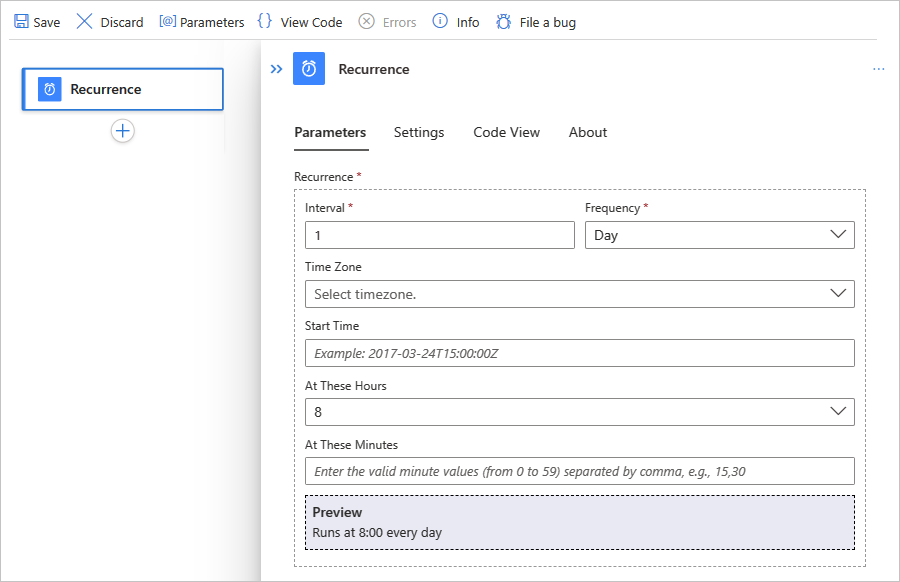Viewport: 900px width, 582px height.
Task: Click the At These Minutes field
Action: point(579,471)
